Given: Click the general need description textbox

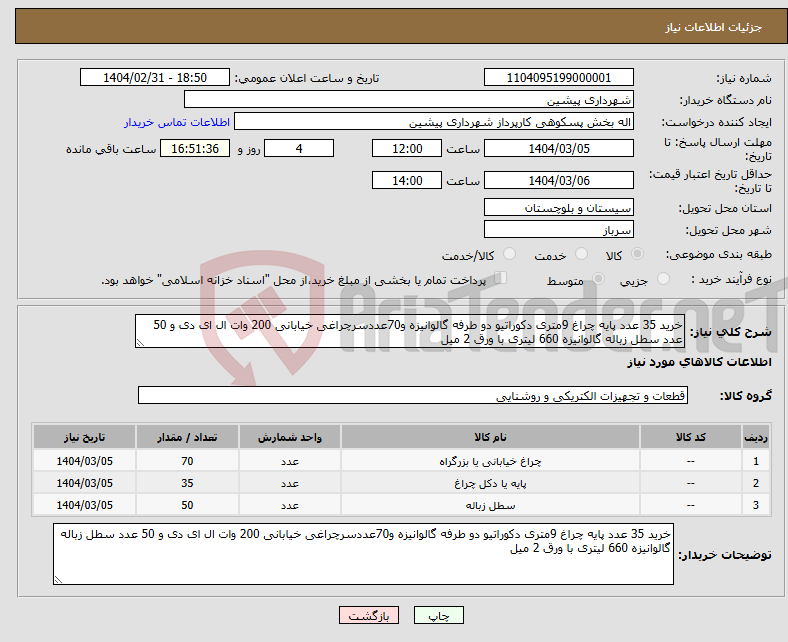Looking at the screenshot, I should [410, 331].
